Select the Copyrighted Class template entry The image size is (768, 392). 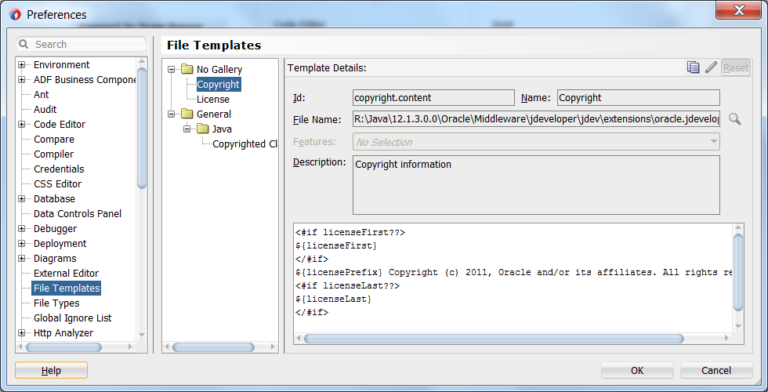245,144
